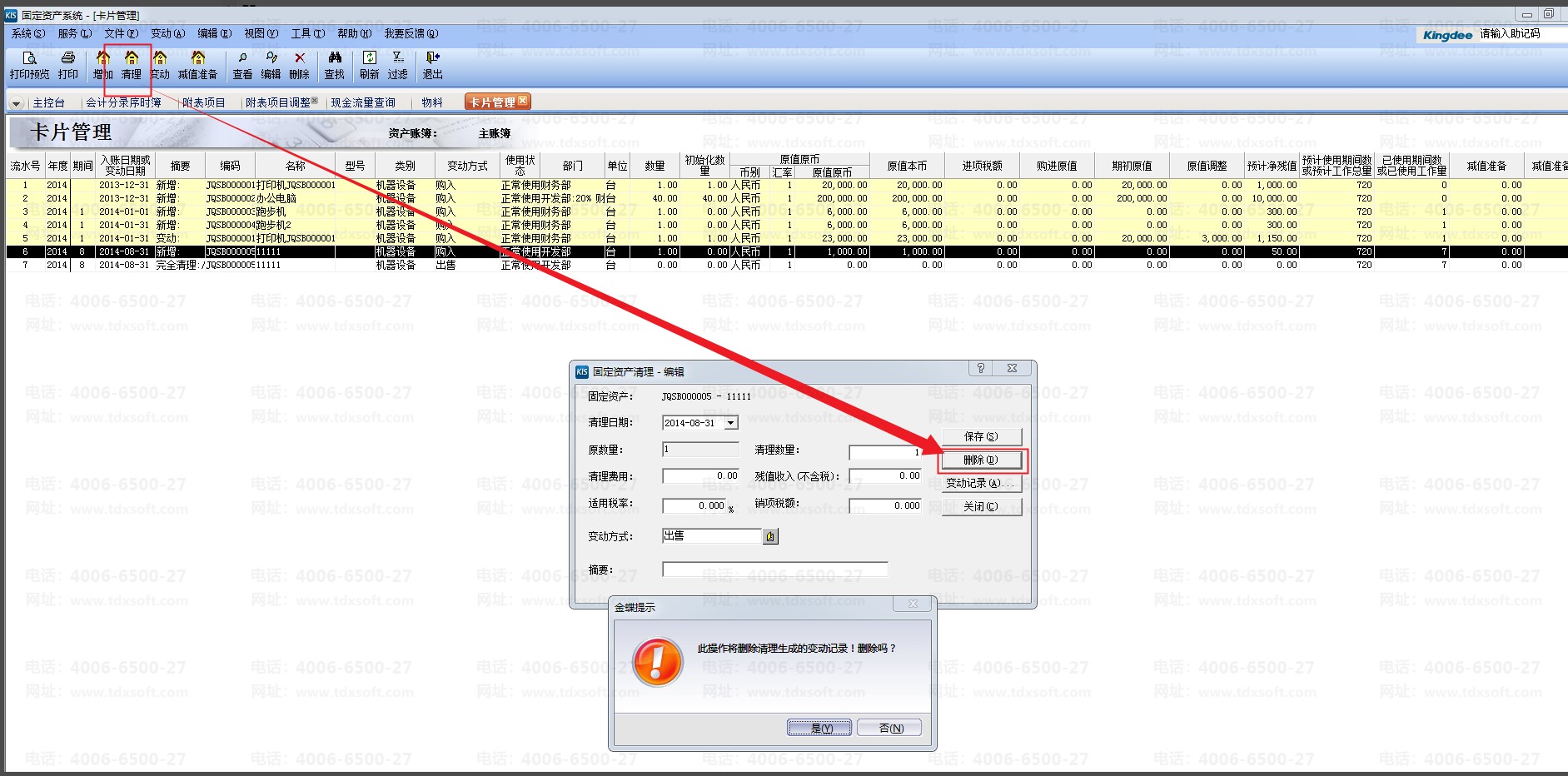Click the 变动记录 button in the dialog
The width and height of the screenshot is (1568, 776).
[981, 483]
